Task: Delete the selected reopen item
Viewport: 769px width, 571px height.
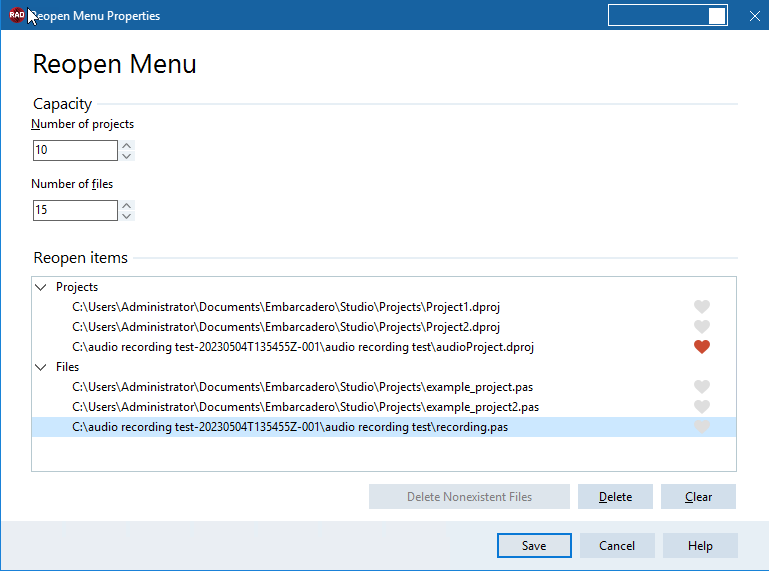Action: pyautogui.click(x=615, y=496)
